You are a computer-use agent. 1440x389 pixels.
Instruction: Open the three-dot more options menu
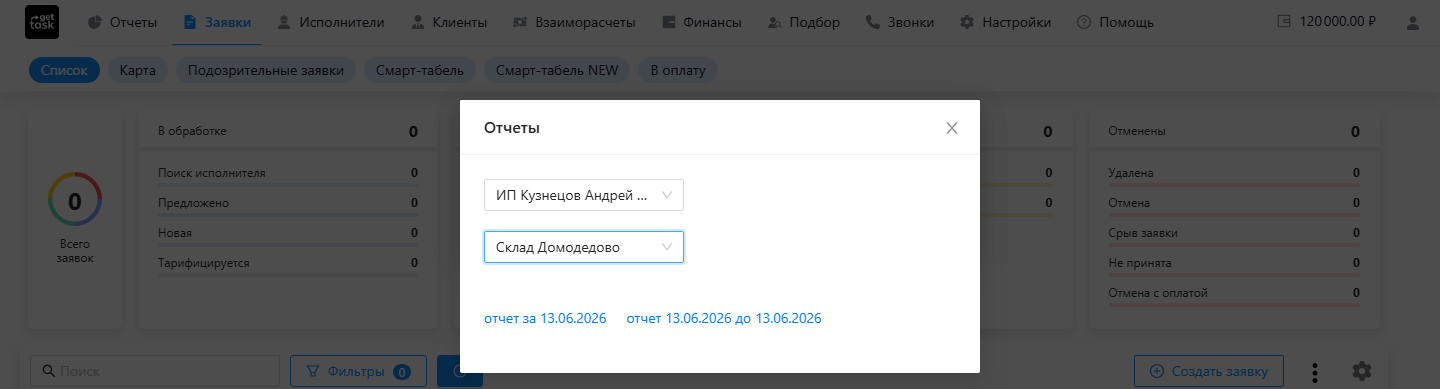1316,371
